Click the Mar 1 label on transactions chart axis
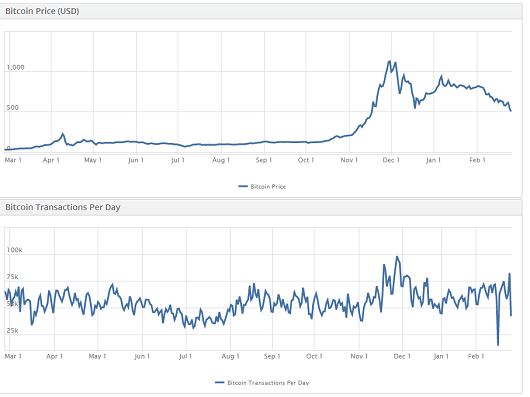530x397 pixels. point(13,356)
